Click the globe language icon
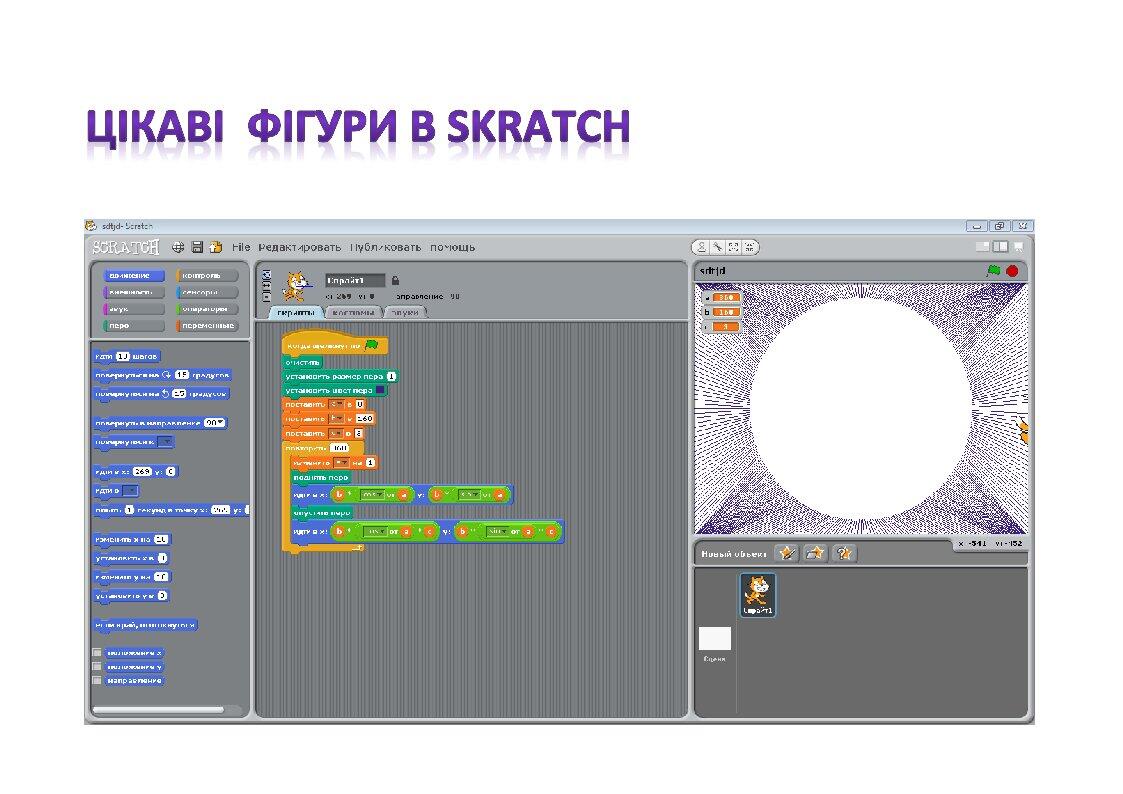Image resolution: width=1123 pixels, height=794 pixels. [x=178, y=247]
